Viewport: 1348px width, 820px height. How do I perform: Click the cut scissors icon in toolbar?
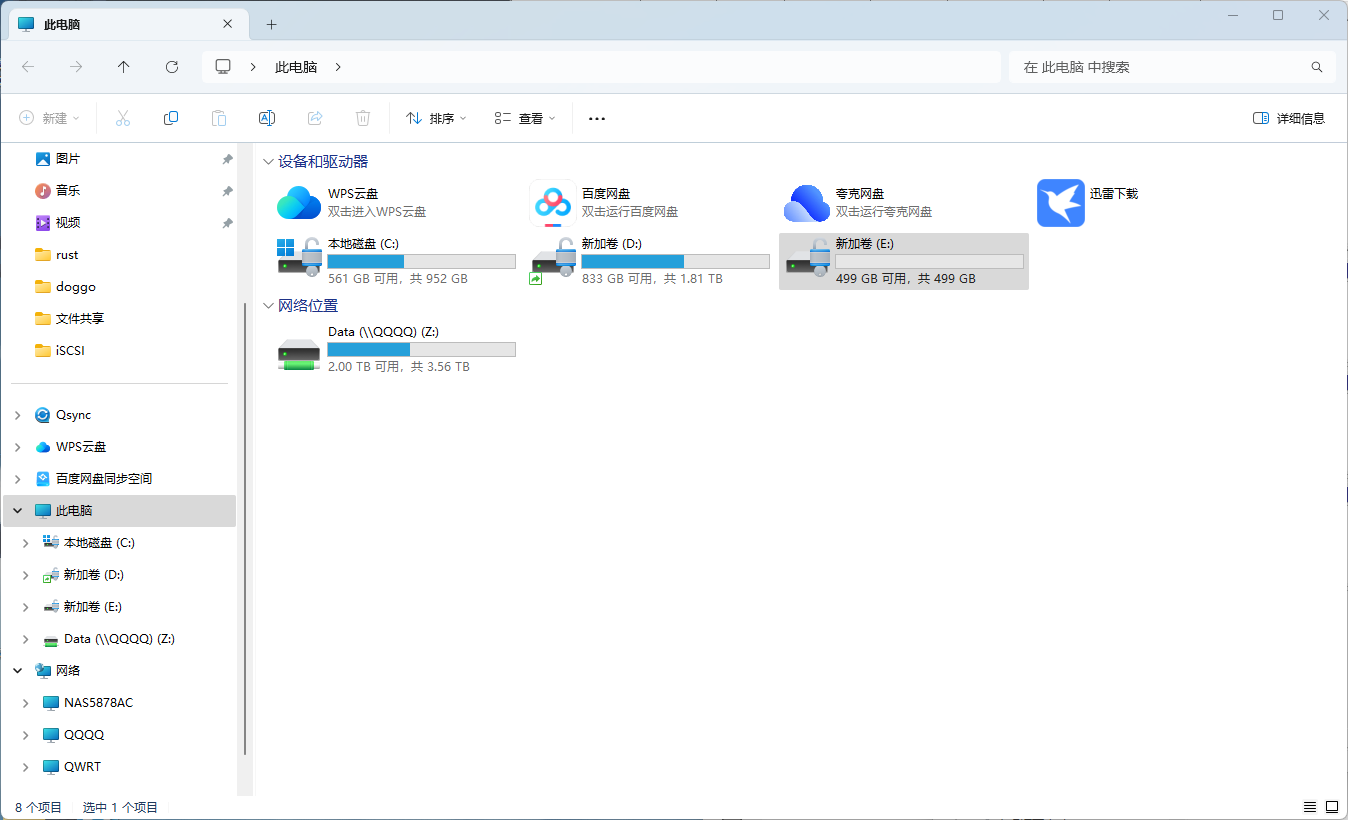[x=123, y=118]
